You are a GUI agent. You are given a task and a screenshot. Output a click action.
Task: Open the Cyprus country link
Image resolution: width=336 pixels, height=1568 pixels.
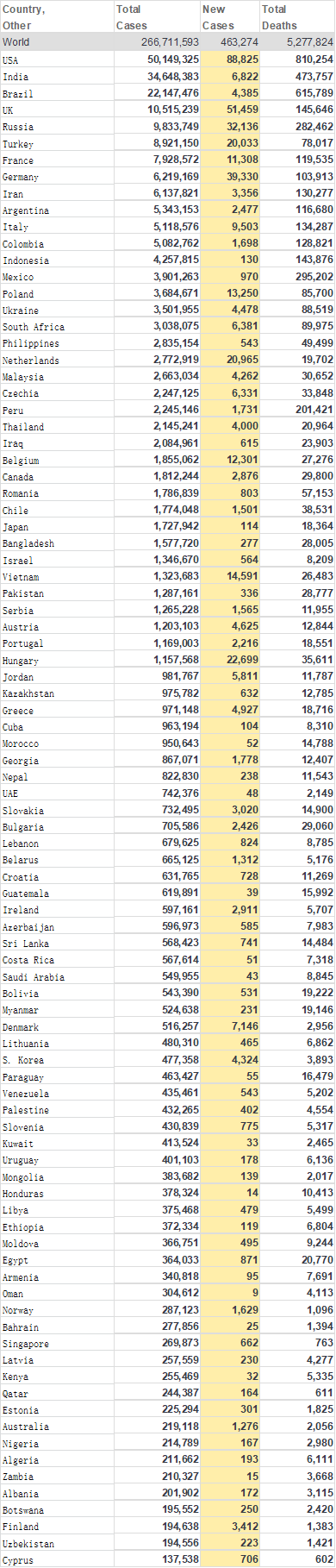coord(17,1561)
